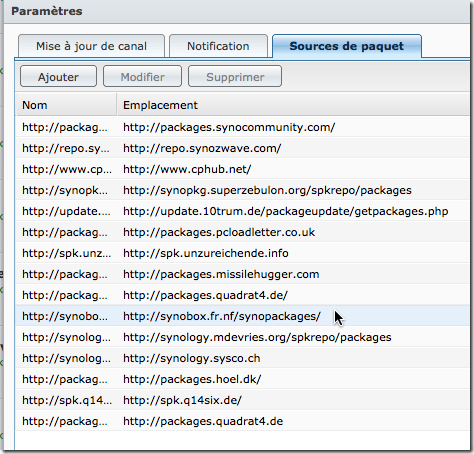Select the Sources de paquet tab
474x454 pixels.
(x=347, y=46)
